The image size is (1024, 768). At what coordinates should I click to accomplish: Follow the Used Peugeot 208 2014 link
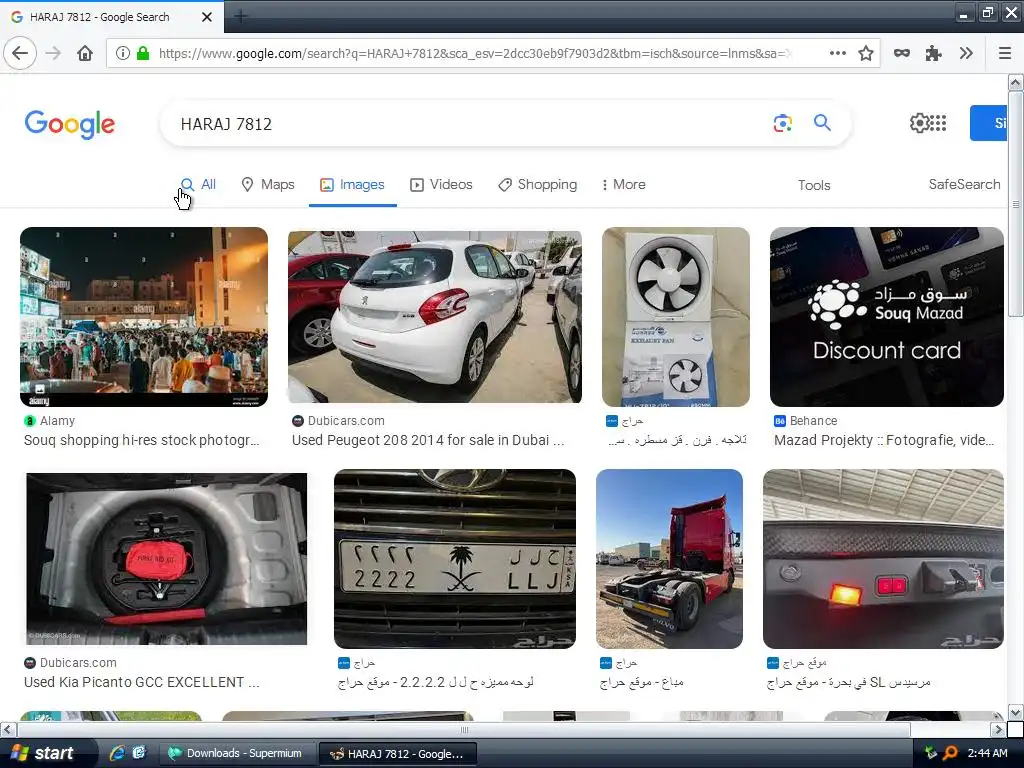pos(428,440)
